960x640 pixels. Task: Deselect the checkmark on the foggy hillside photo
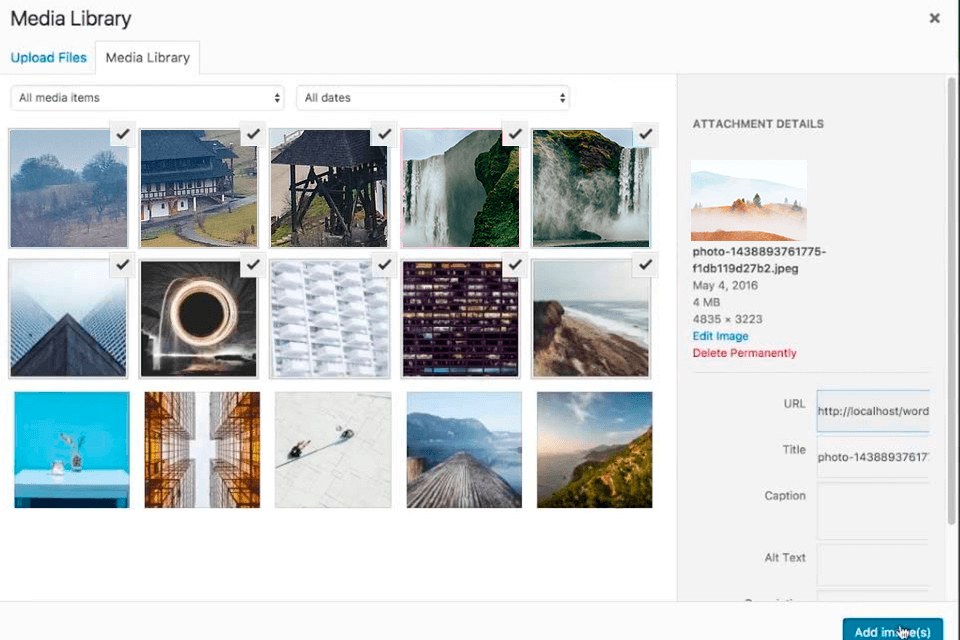click(x=122, y=133)
